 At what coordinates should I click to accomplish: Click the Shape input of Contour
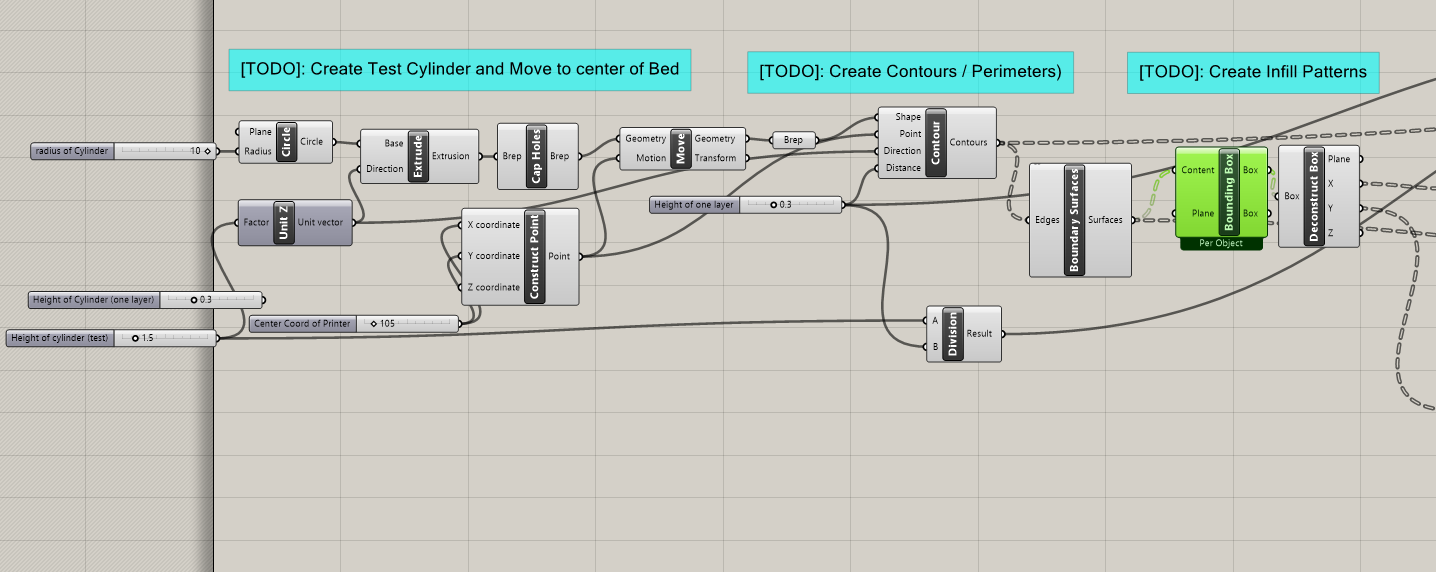click(x=908, y=117)
